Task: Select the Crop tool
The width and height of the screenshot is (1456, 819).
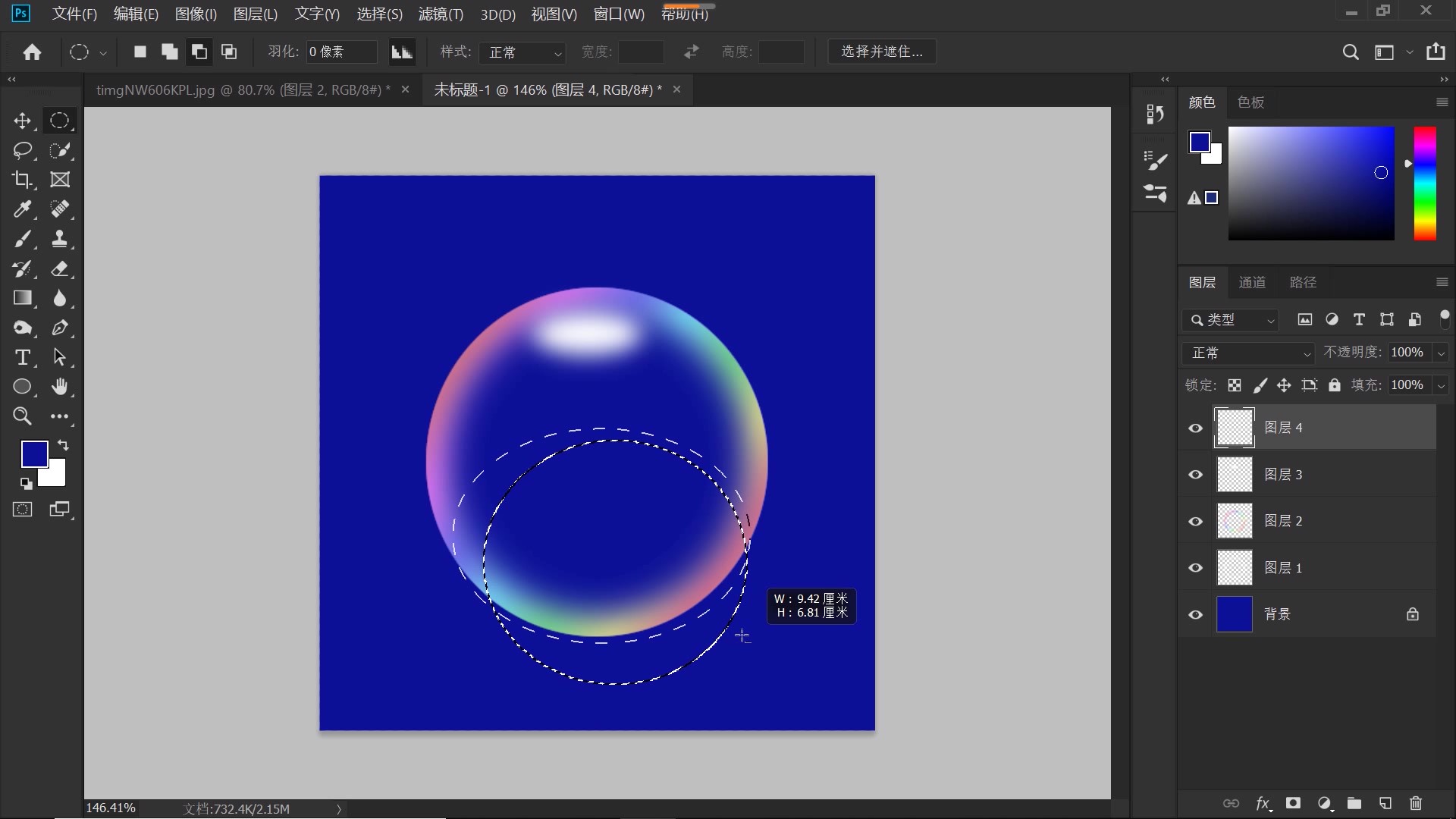Action: (x=22, y=180)
